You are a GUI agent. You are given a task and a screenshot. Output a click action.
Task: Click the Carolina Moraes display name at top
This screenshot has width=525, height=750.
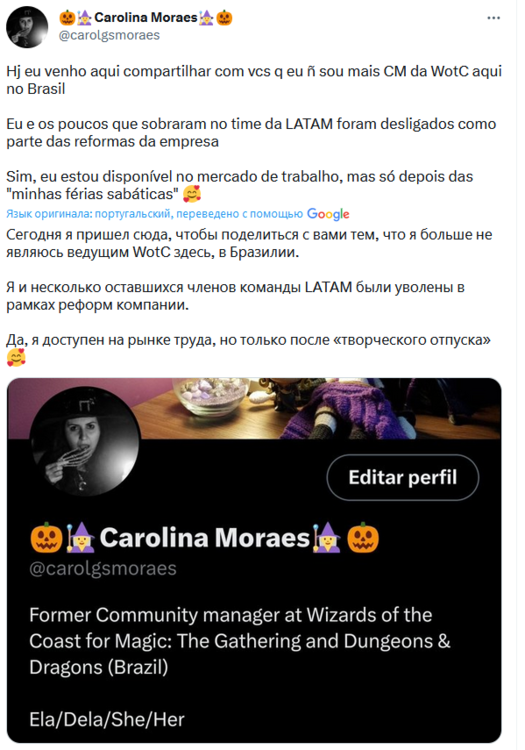coord(146,18)
